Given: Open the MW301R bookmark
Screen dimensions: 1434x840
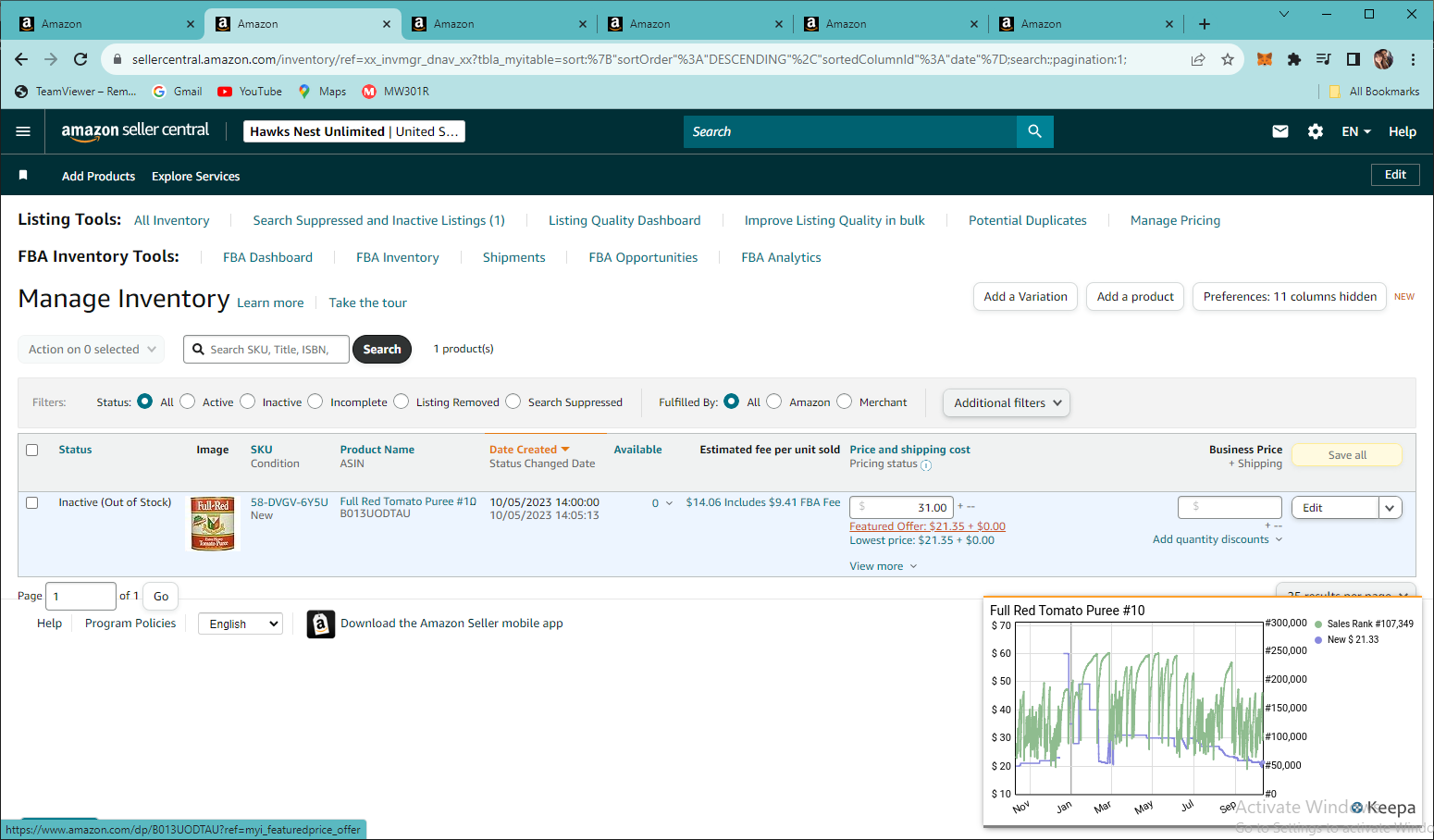Looking at the screenshot, I should [x=395, y=92].
